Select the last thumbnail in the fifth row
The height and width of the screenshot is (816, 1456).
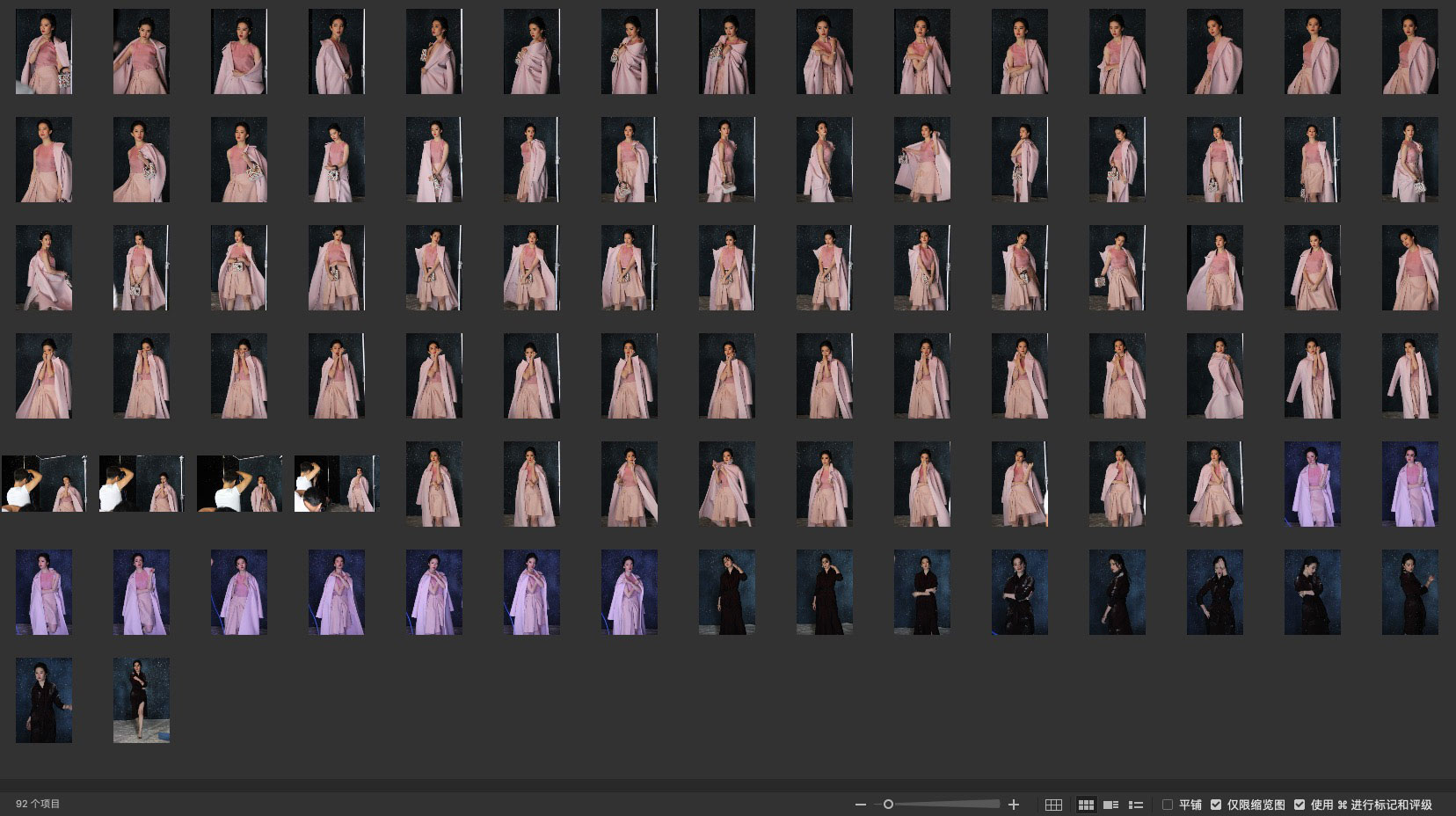[x=1409, y=484]
